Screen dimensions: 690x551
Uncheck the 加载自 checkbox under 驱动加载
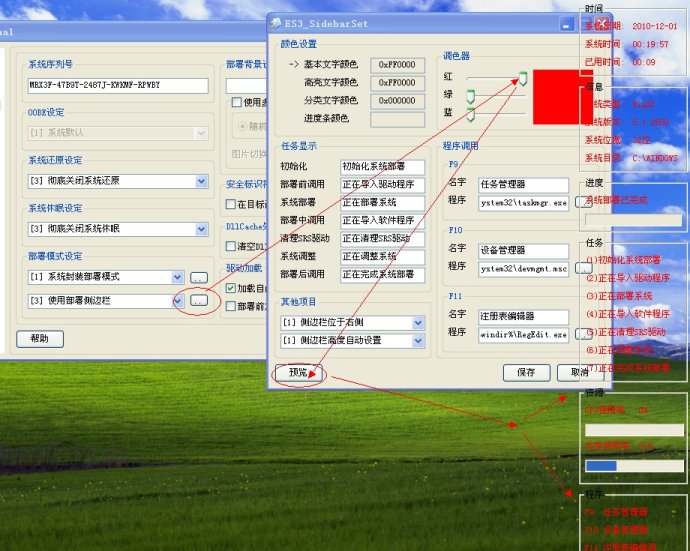[x=231, y=288]
